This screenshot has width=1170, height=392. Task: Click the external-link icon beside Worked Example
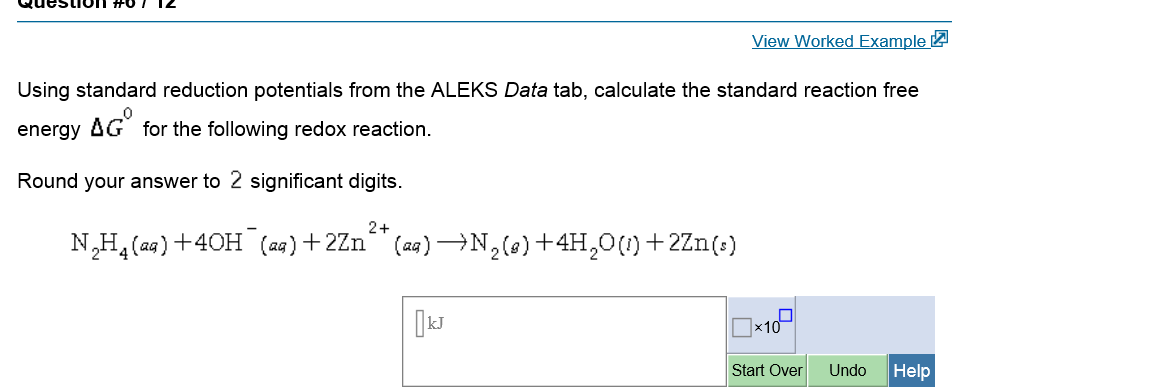coord(940,39)
